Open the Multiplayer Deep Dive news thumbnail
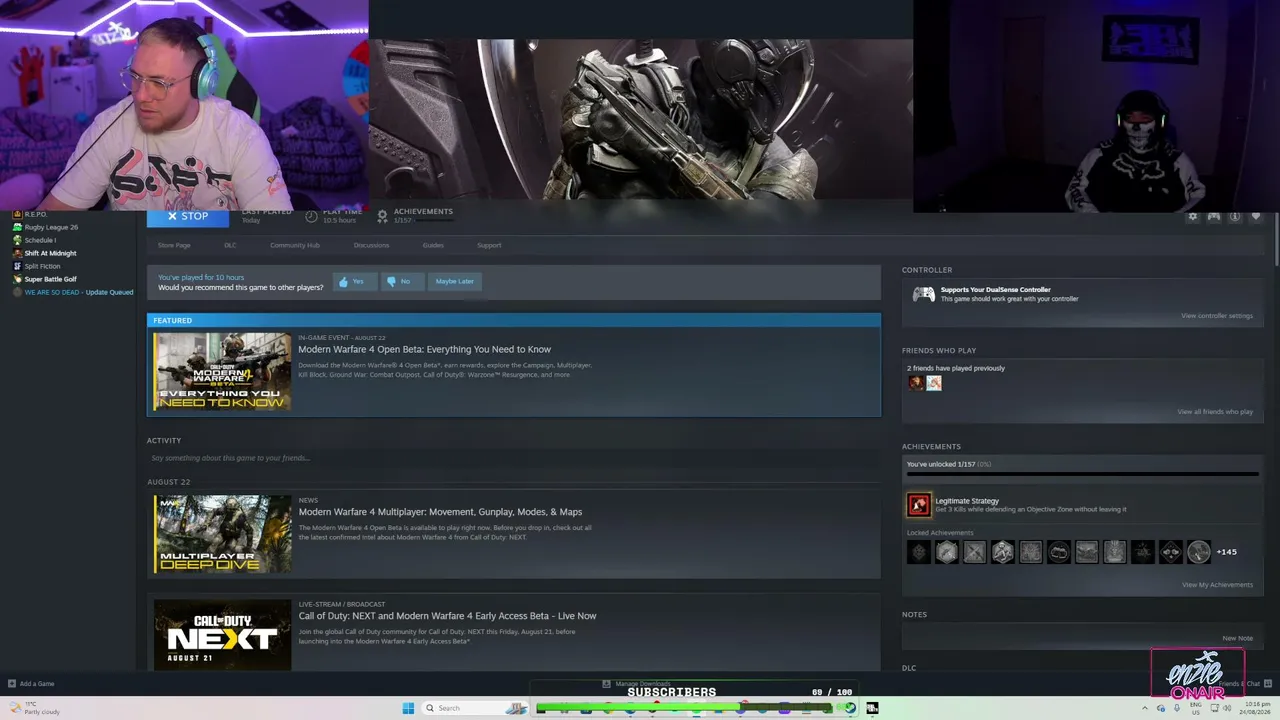The width and height of the screenshot is (1280, 720). [222, 534]
